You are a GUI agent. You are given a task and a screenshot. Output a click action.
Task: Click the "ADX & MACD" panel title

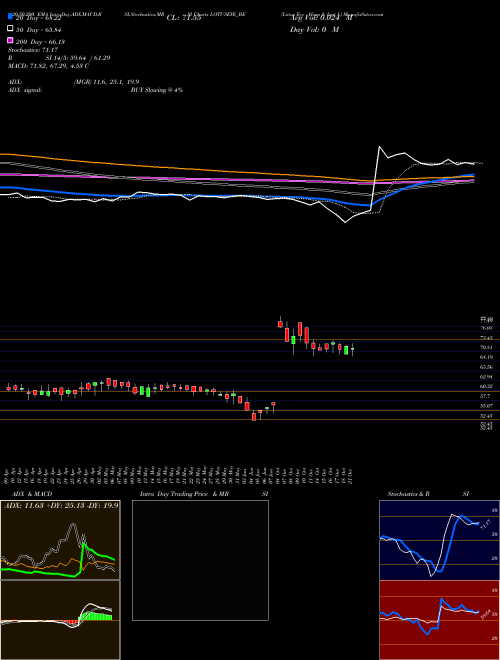coord(32,494)
